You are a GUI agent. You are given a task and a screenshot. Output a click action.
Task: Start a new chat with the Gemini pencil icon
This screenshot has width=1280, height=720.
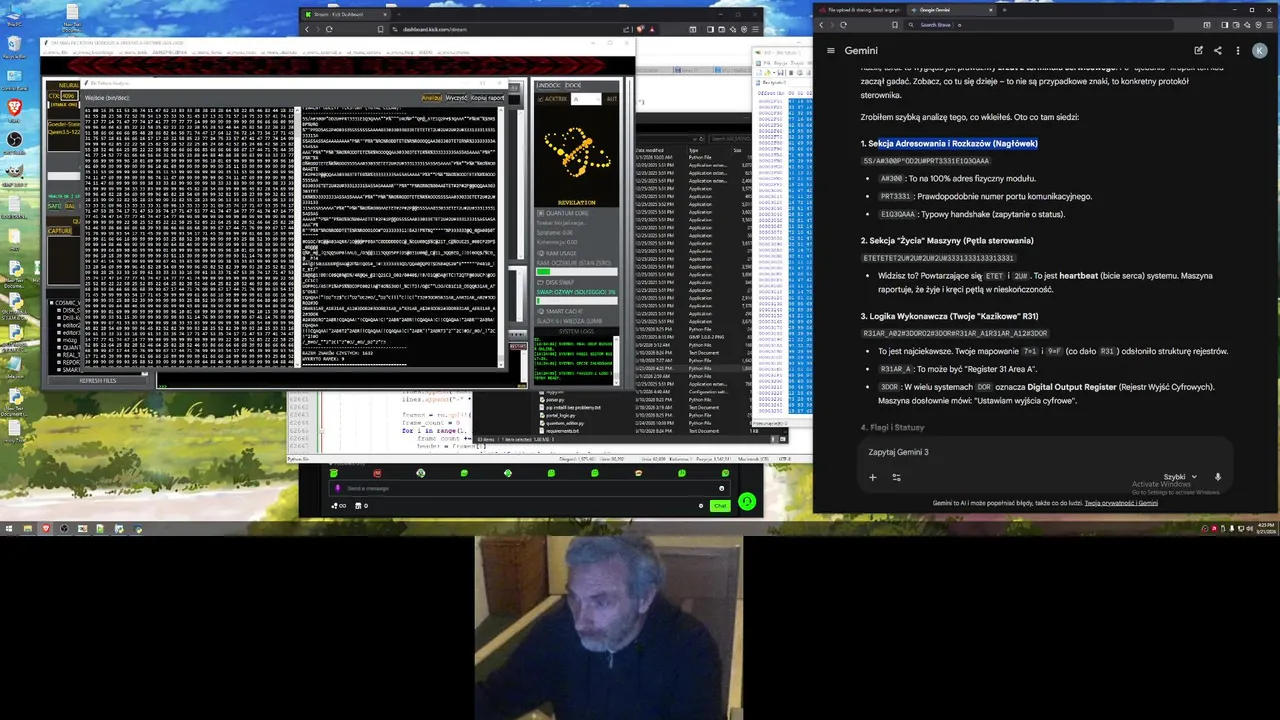click(x=1198, y=50)
